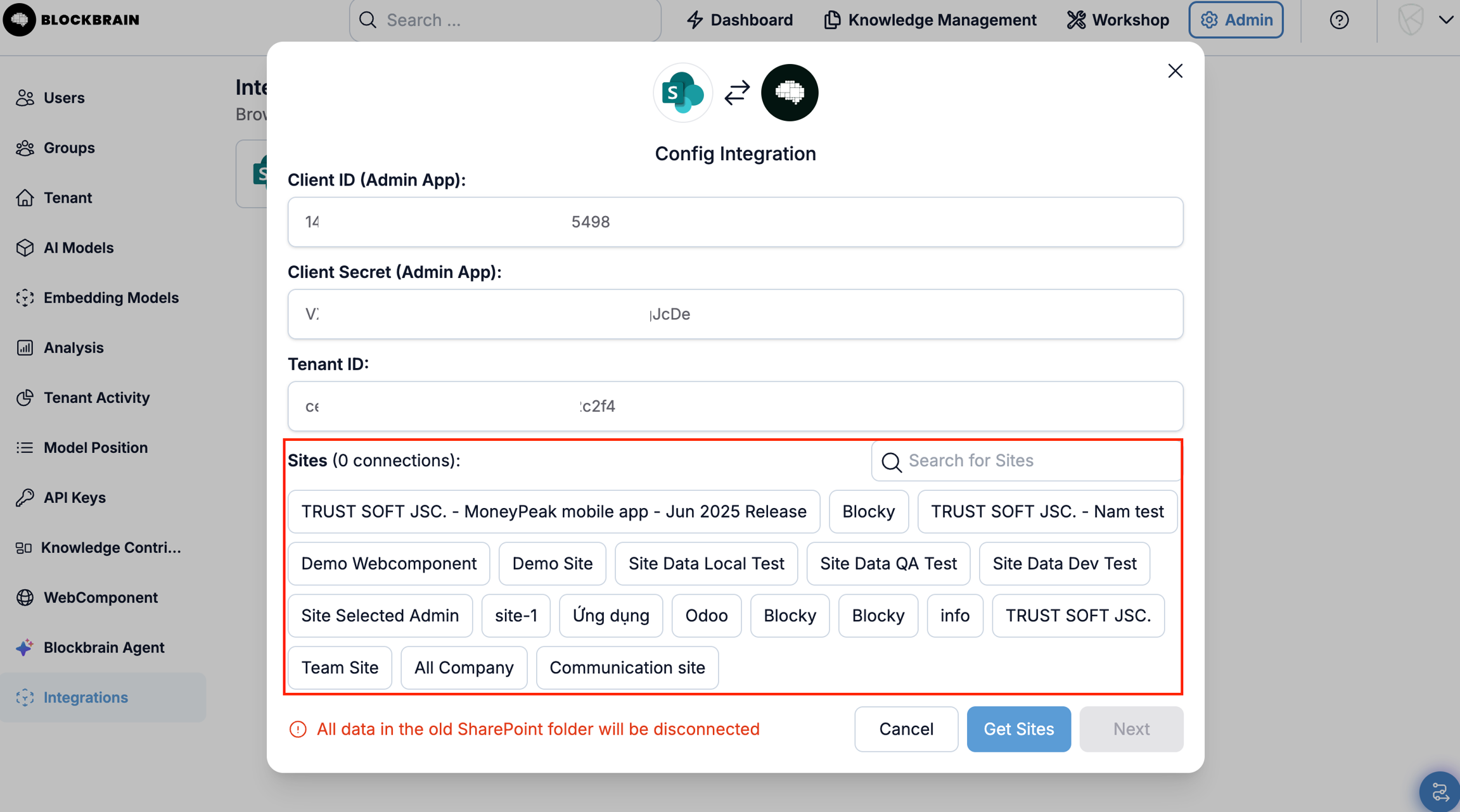Click the AI Models cube icon
1460x812 pixels.
tap(25, 248)
